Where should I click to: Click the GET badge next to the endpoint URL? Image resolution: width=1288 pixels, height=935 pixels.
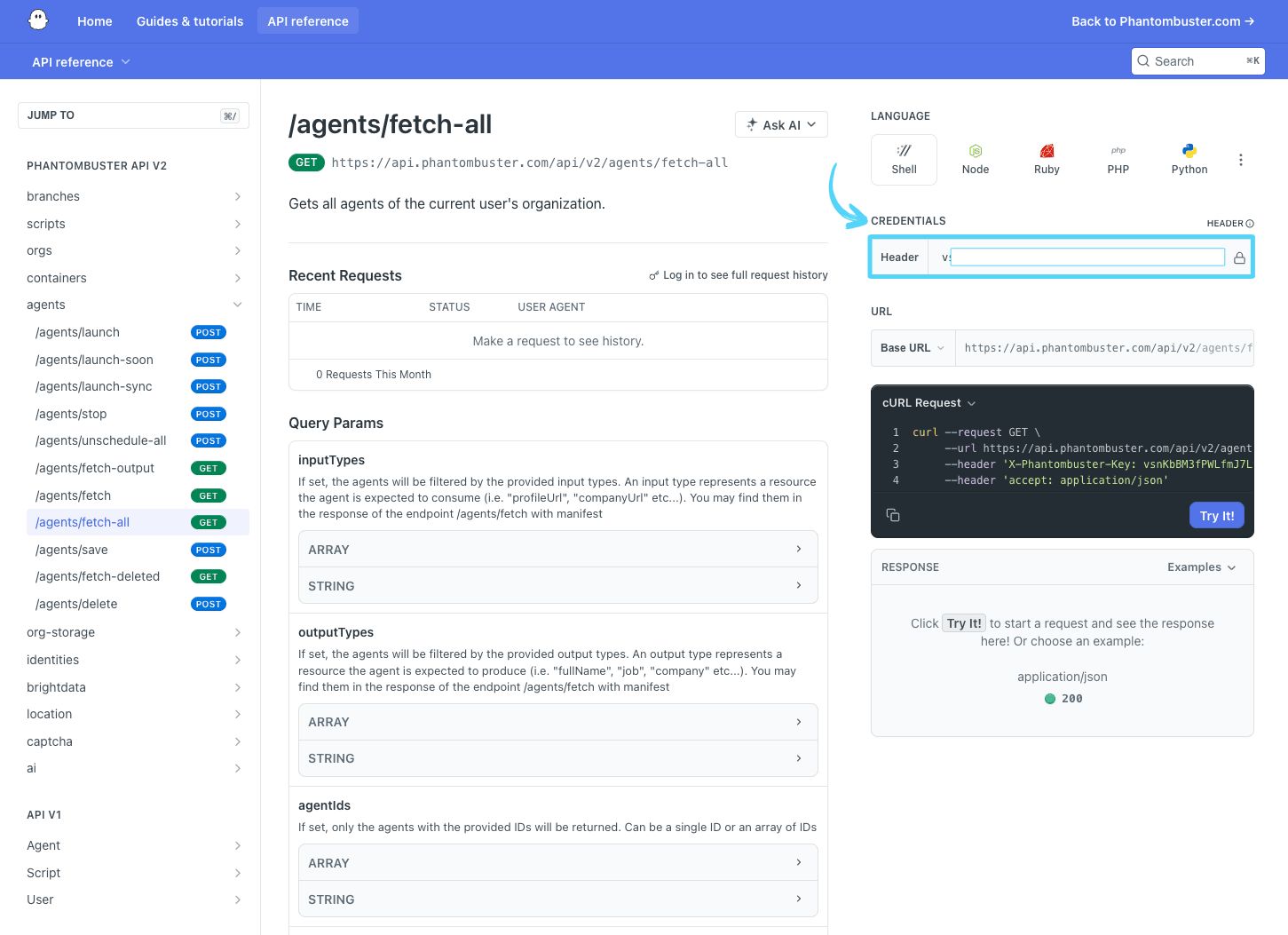click(x=306, y=162)
